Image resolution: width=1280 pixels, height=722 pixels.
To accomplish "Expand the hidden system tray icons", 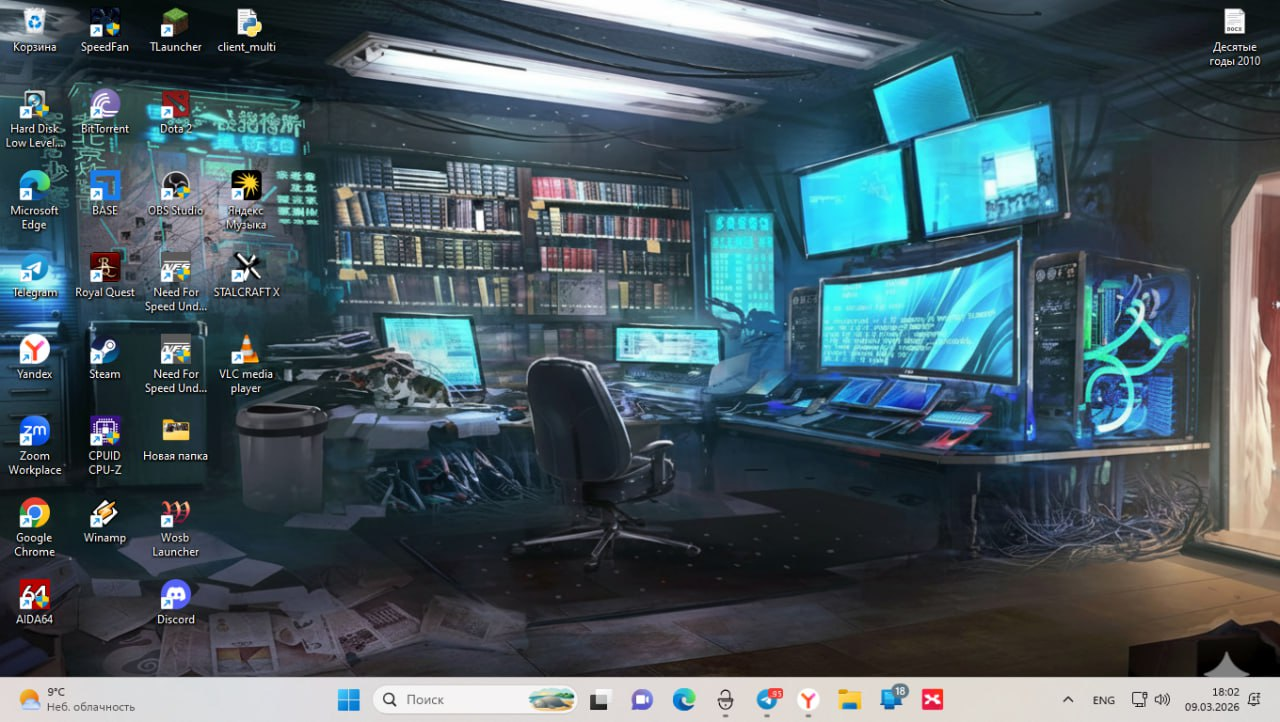I will [x=1067, y=700].
